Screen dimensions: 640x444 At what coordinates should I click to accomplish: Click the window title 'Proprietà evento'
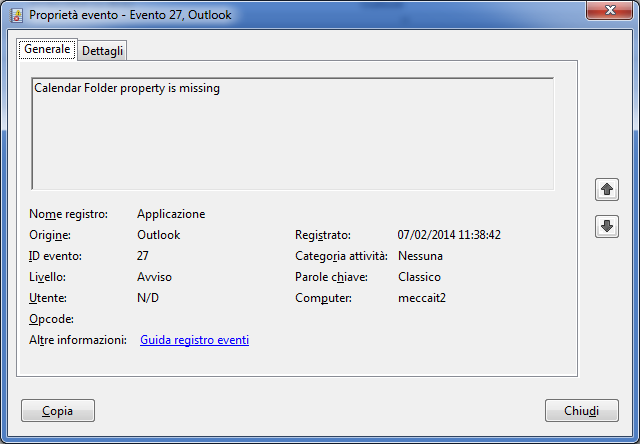coord(73,15)
